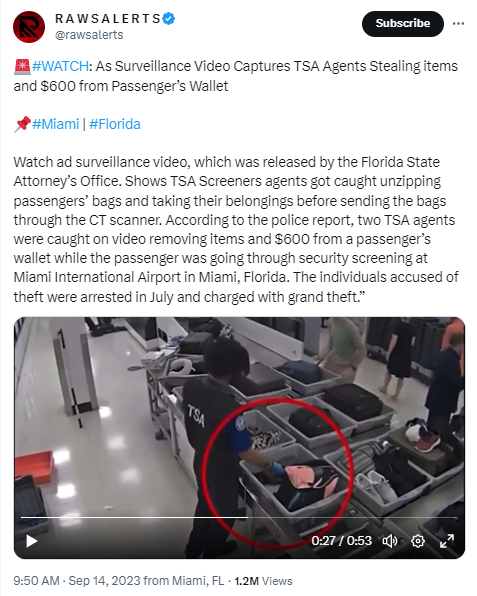Image resolution: width=477 pixels, height=596 pixels.
Task: Open the #Miami hashtag
Action: point(56,124)
